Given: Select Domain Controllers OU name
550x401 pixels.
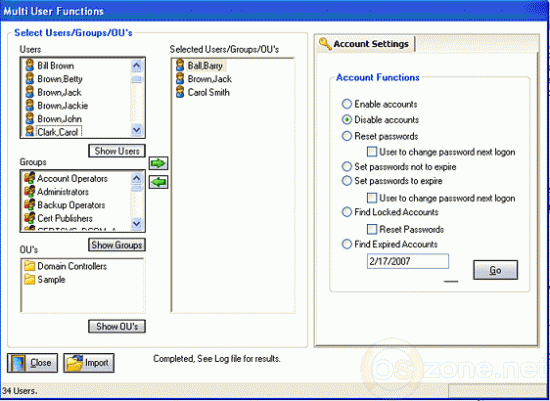Looking at the screenshot, I should (72, 266).
